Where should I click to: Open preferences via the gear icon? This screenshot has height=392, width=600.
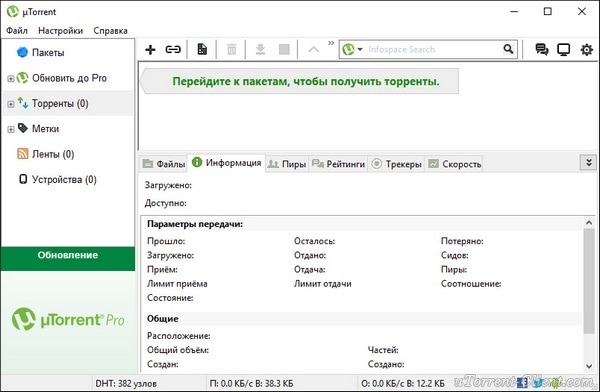pyautogui.click(x=587, y=49)
